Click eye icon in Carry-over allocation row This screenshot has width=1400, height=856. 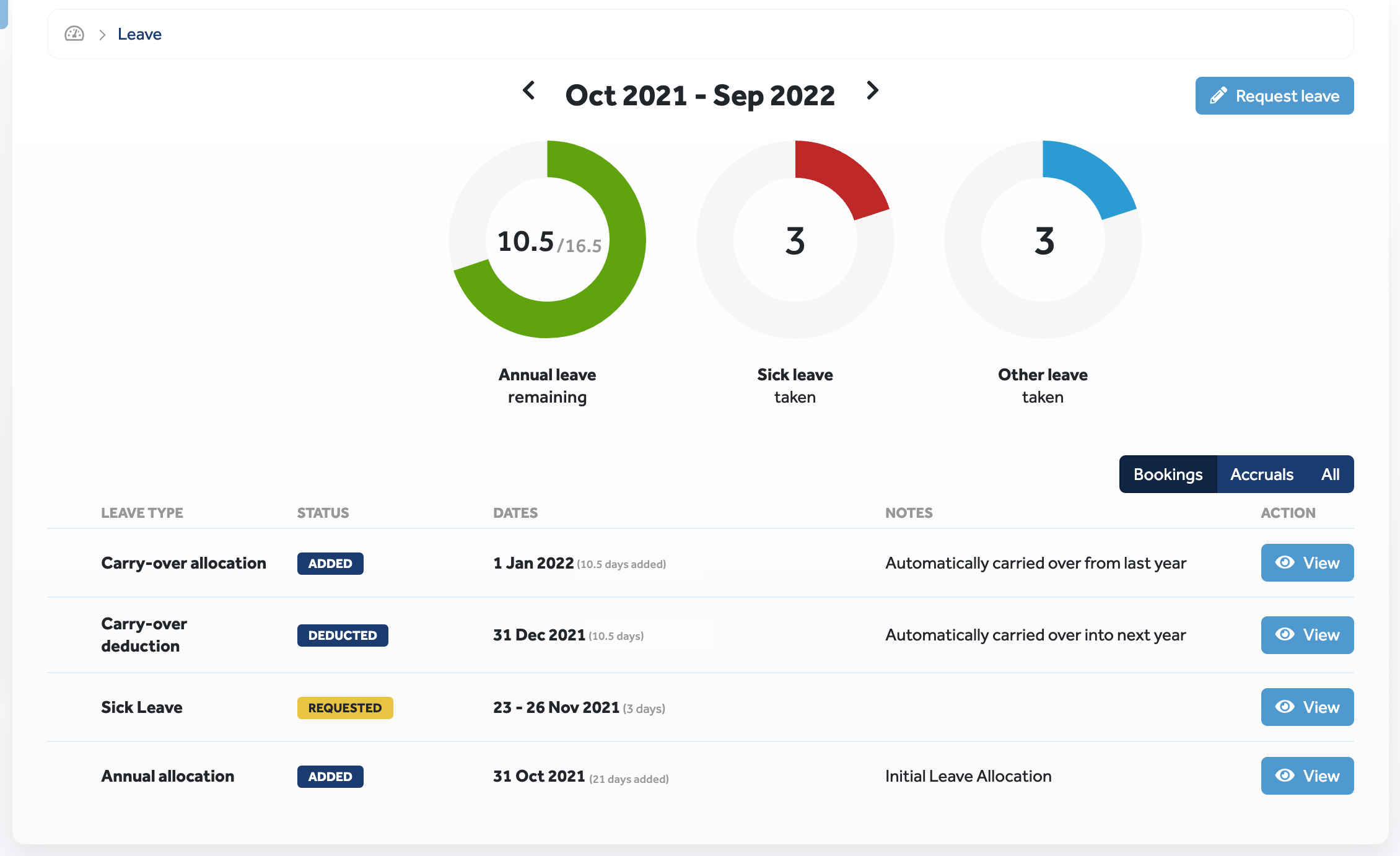pyautogui.click(x=1285, y=562)
